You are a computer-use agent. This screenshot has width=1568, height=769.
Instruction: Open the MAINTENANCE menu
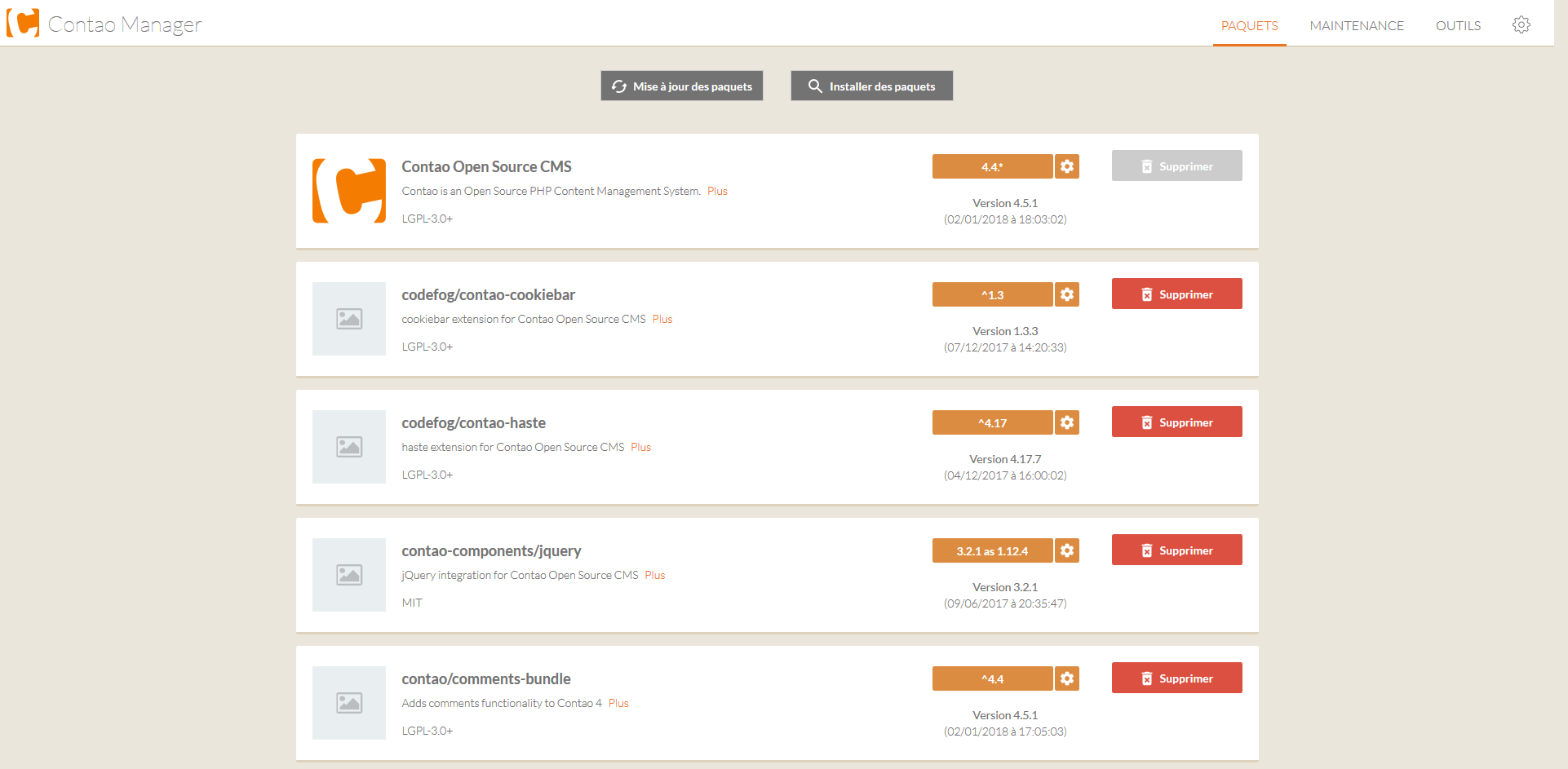pos(1357,25)
